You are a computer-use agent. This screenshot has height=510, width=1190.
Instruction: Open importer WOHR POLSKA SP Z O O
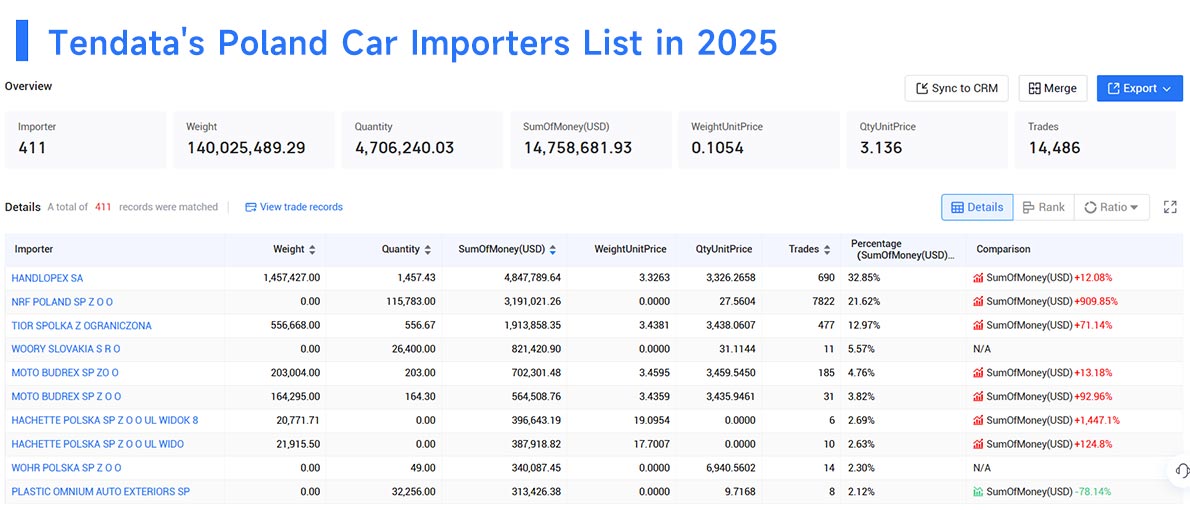pyautogui.click(x=66, y=468)
